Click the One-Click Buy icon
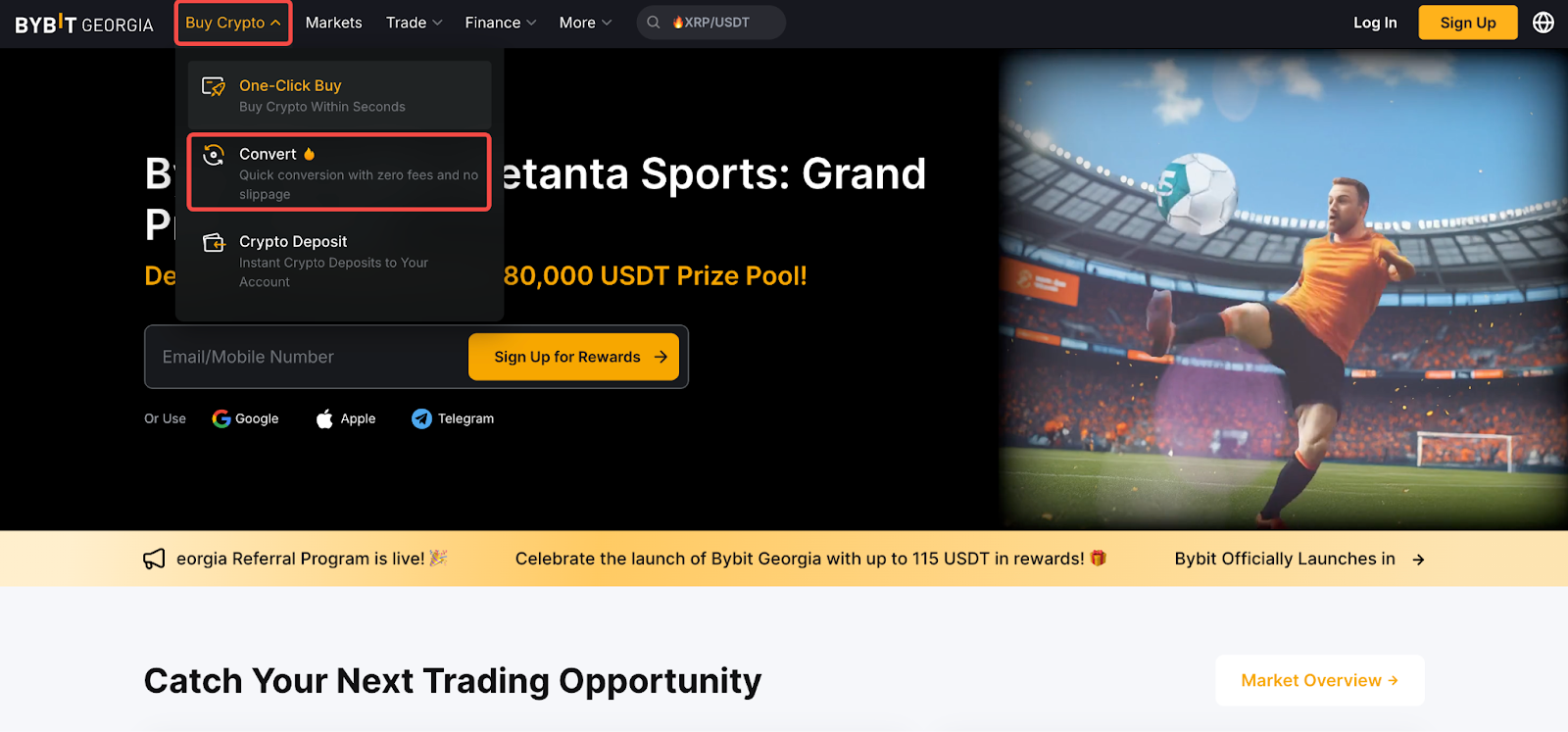Viewport: 1568px width, 732px height. click(x=214, y=87)
